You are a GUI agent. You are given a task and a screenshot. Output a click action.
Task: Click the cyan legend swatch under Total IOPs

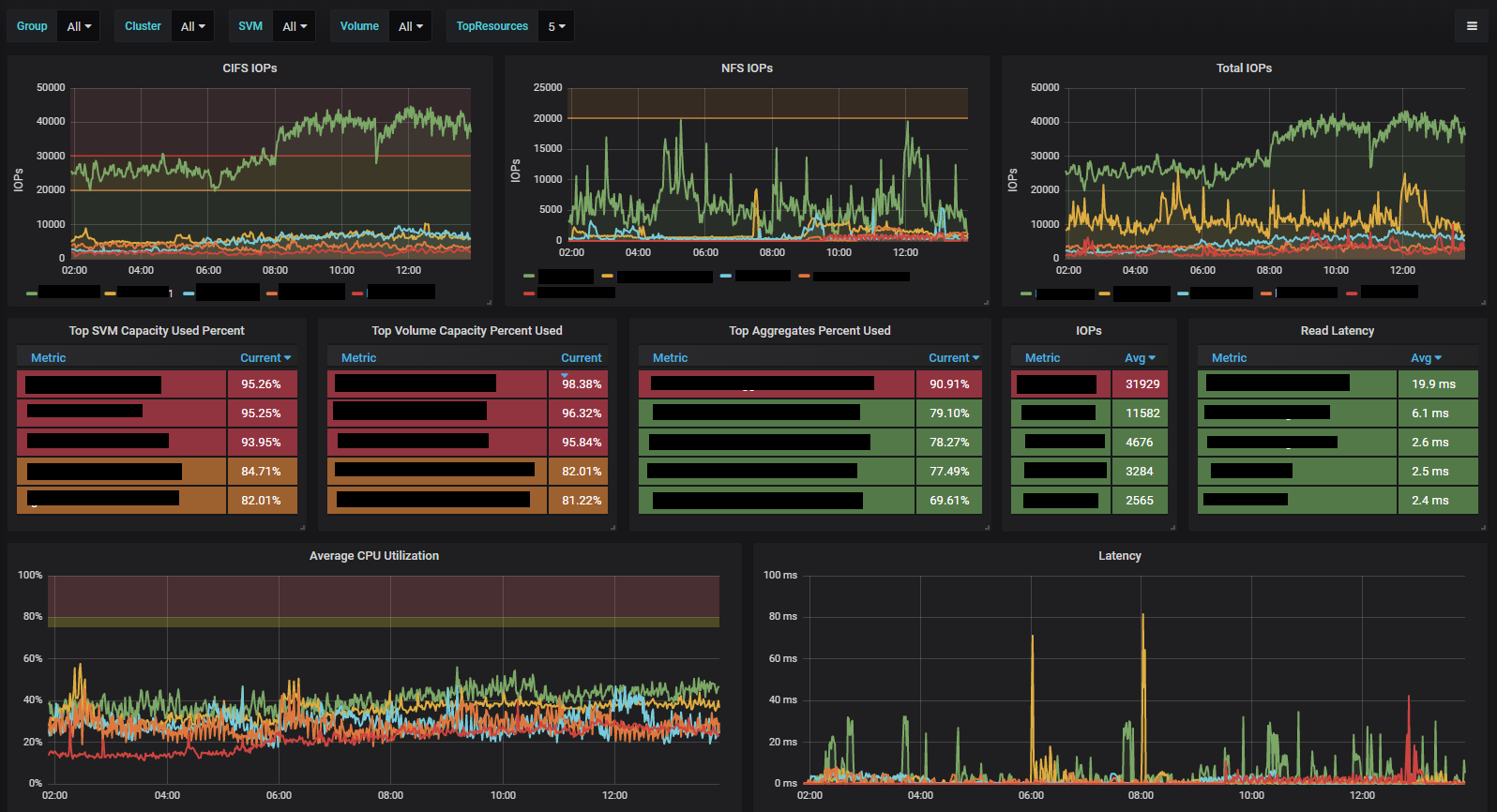coord(1183,293)
